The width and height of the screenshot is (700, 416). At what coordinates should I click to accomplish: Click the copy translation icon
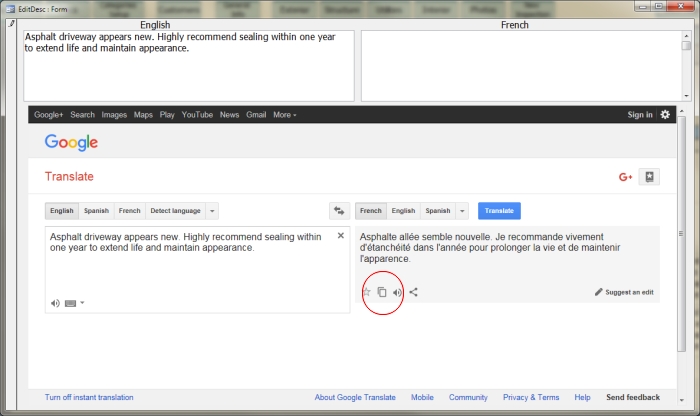click(x=382, y=292)
